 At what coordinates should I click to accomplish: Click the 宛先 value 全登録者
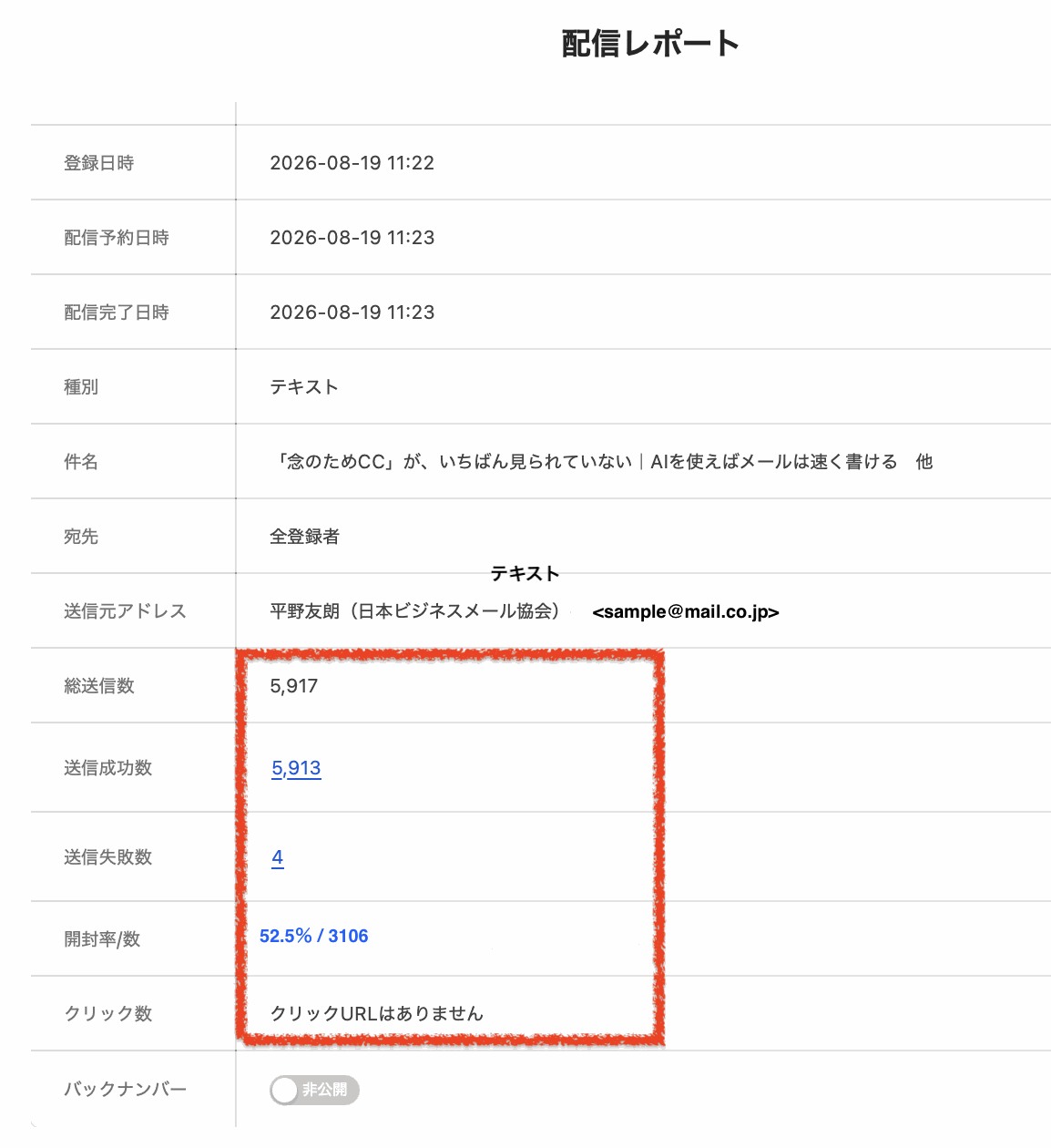pyautogui.click(x=304, y=537)
